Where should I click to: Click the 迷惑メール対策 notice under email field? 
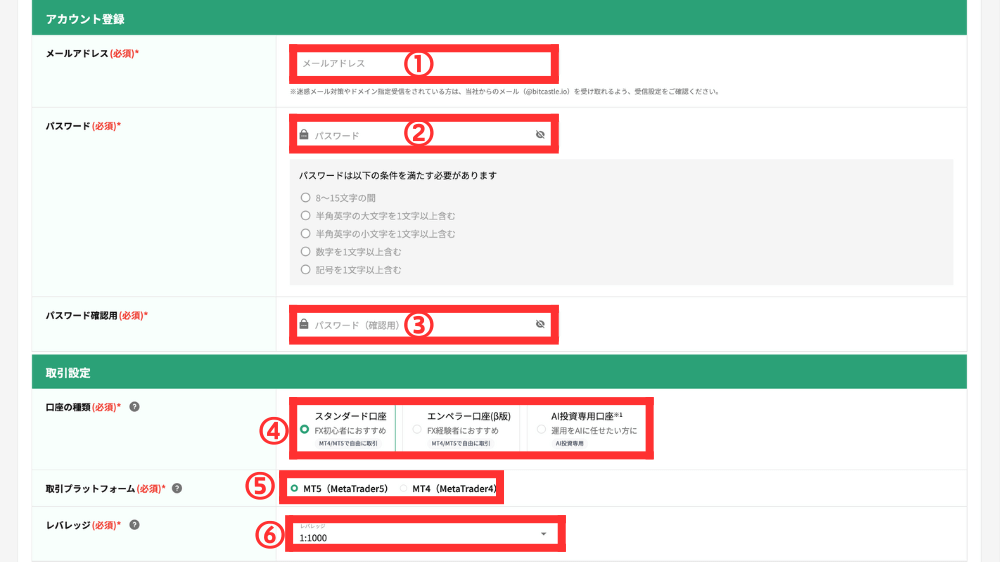click(505, 92)
